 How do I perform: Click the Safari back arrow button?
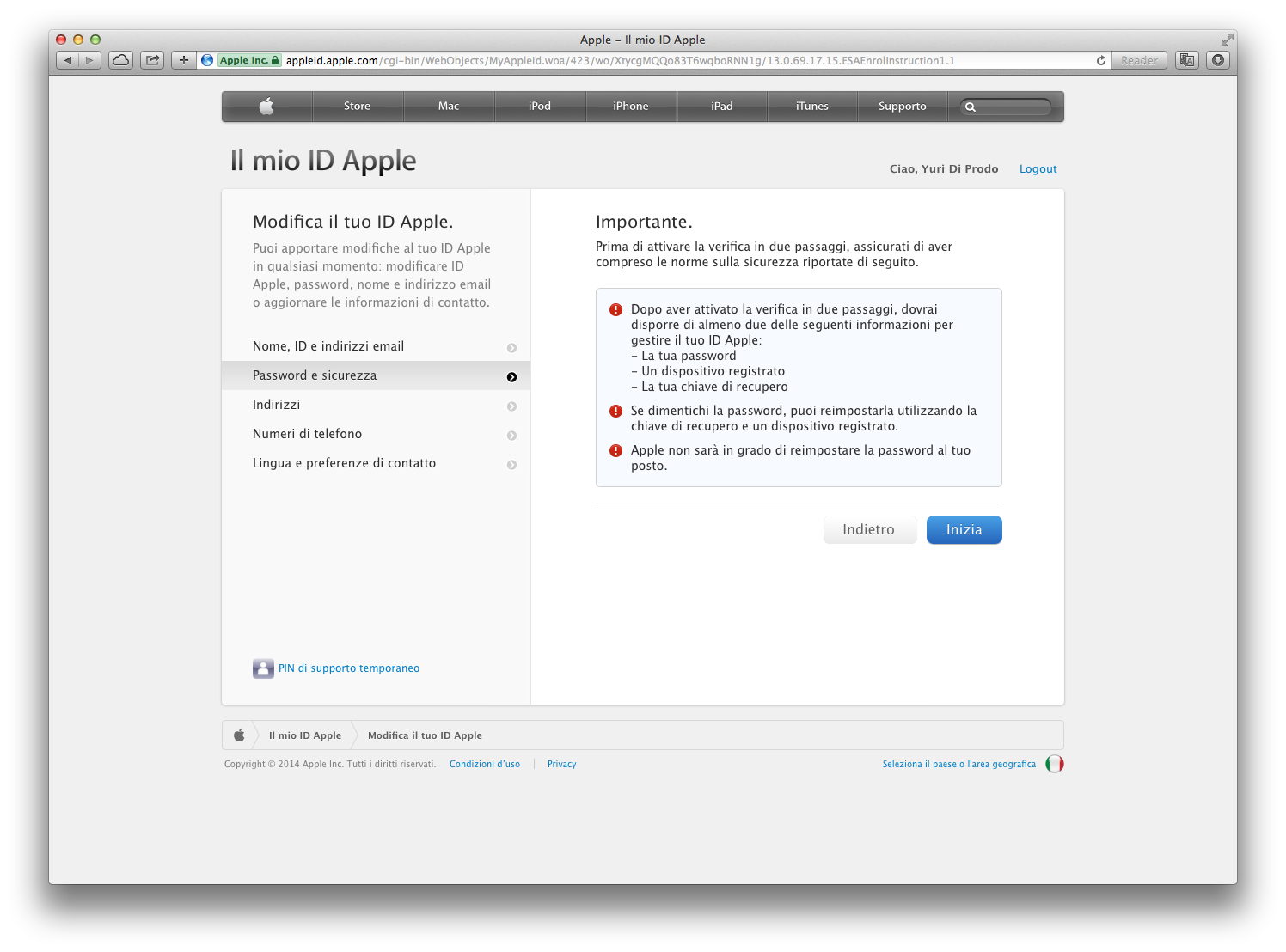coord(68,60)
